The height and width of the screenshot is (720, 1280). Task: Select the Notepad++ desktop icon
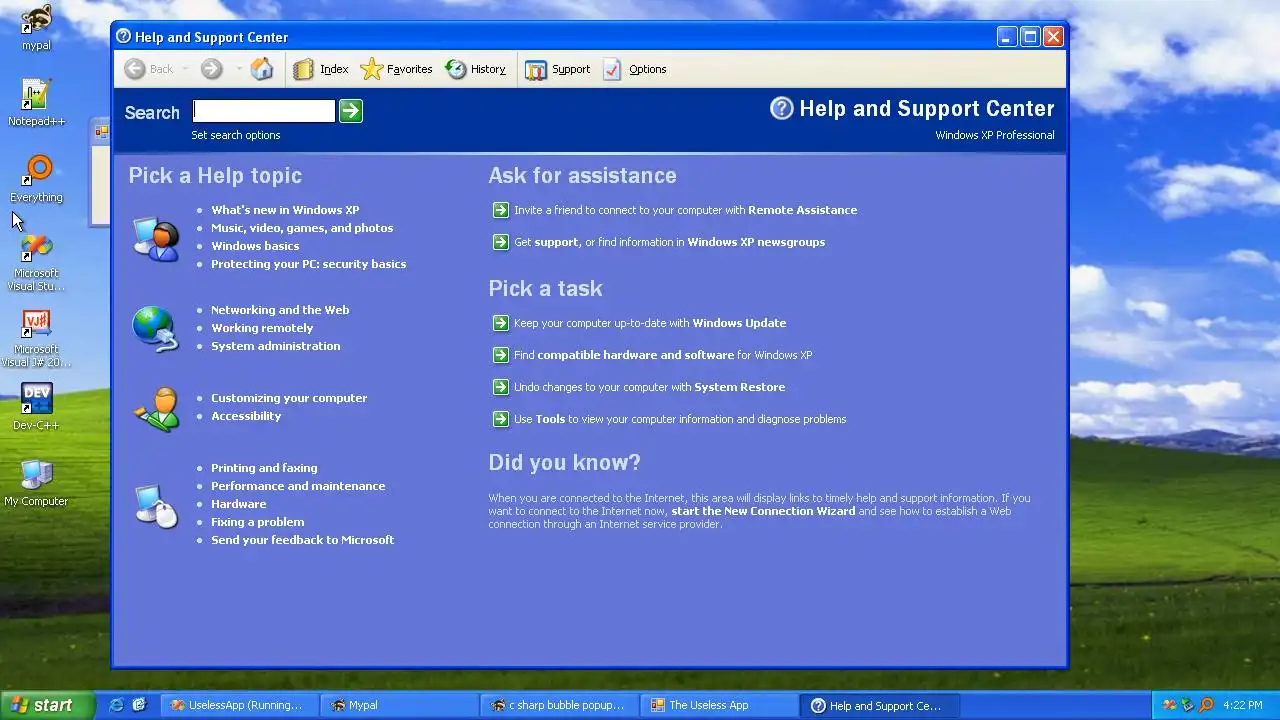(x=36, y=103)
